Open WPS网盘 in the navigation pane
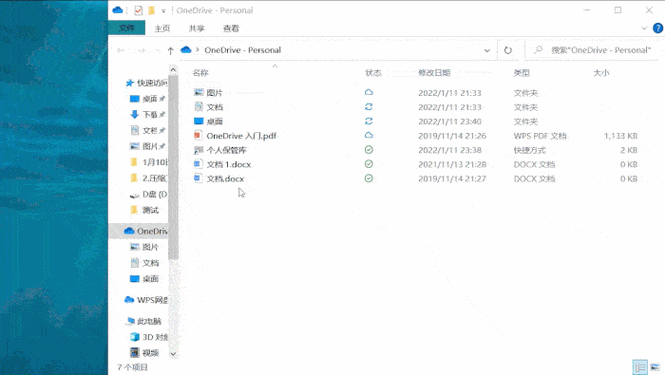The image size is (665, 375). coord(146,300)
